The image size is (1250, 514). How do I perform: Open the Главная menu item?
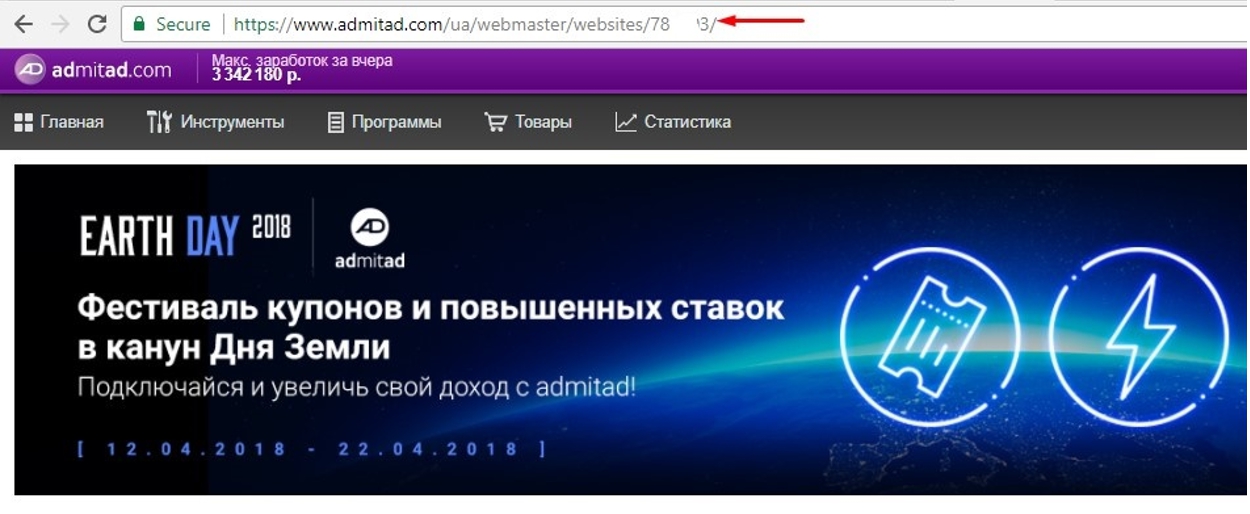tap(71, 122)
